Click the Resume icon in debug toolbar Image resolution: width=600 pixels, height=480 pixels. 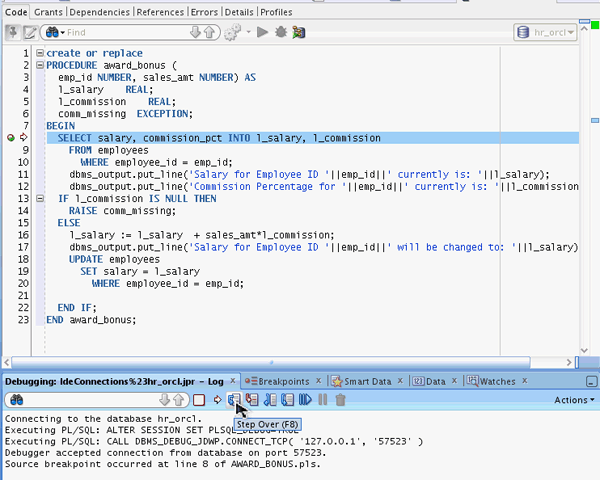coord(306,400)
